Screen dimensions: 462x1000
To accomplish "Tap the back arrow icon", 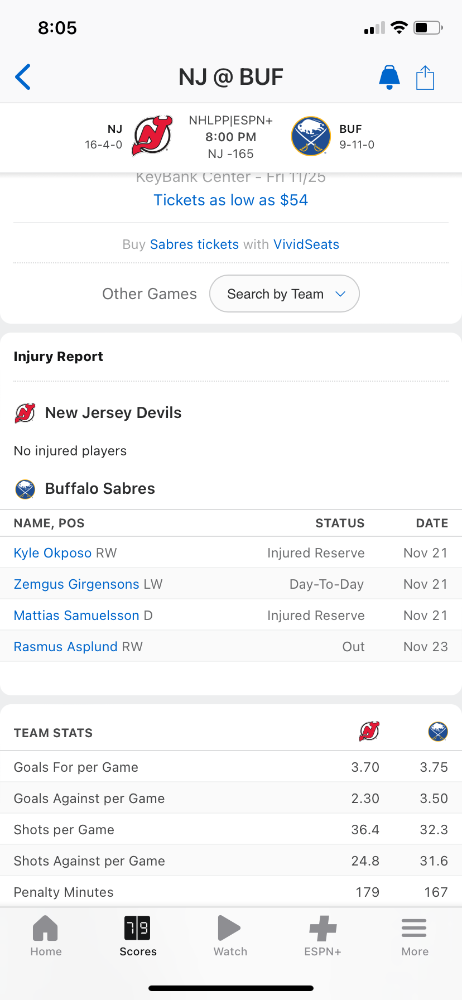I will pos(22,77).
